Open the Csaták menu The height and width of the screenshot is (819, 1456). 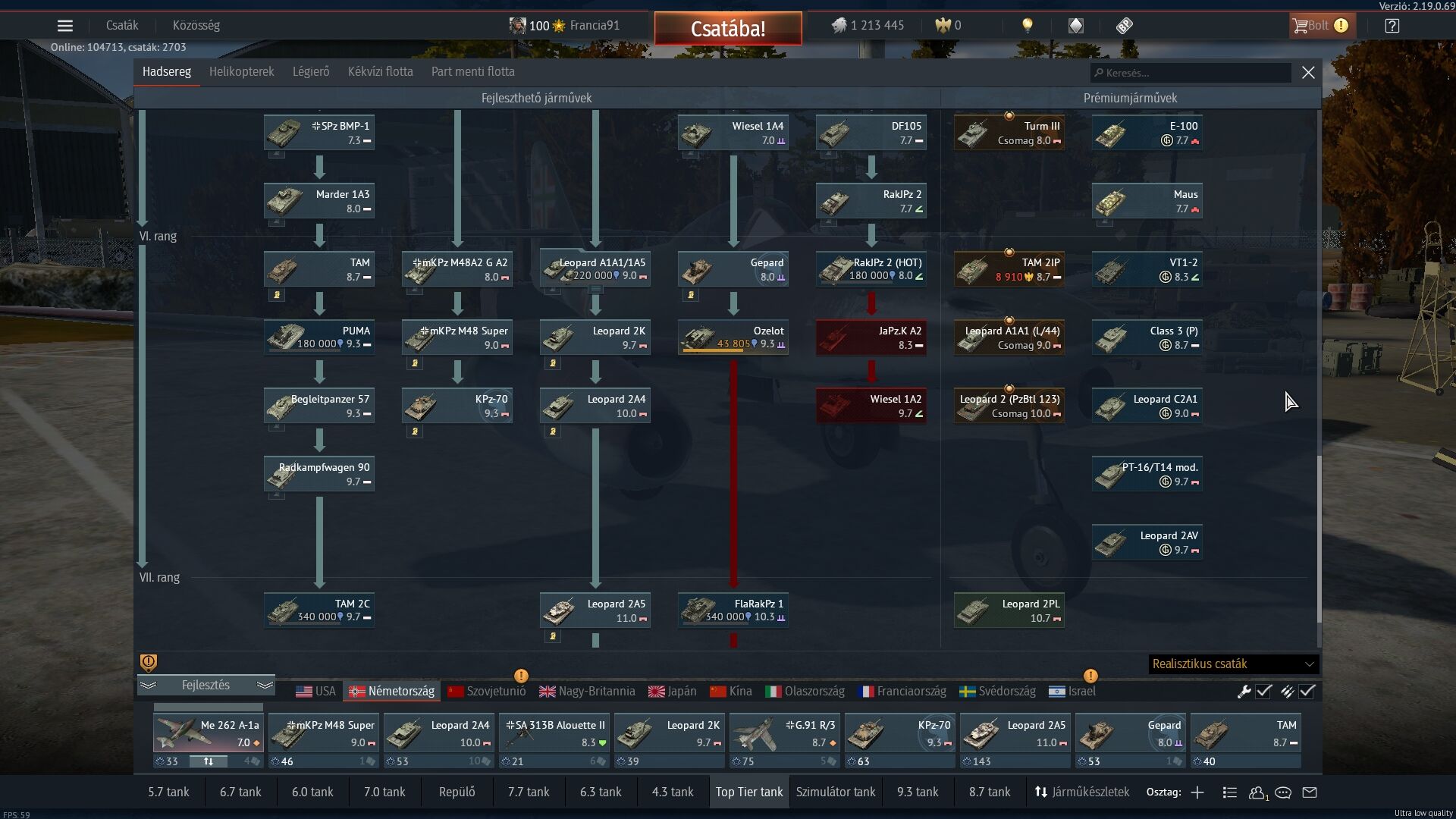point(122,26)
